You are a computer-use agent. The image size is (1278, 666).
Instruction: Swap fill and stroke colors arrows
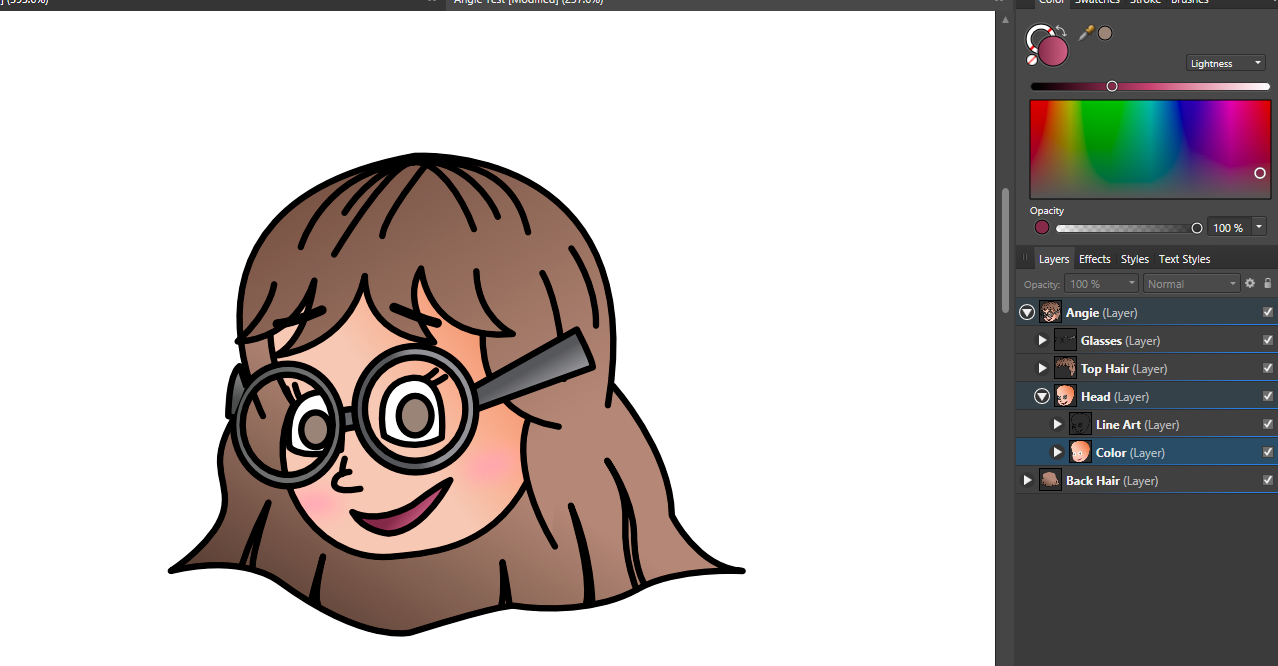pyautogui.click(x=1061, y=31)
